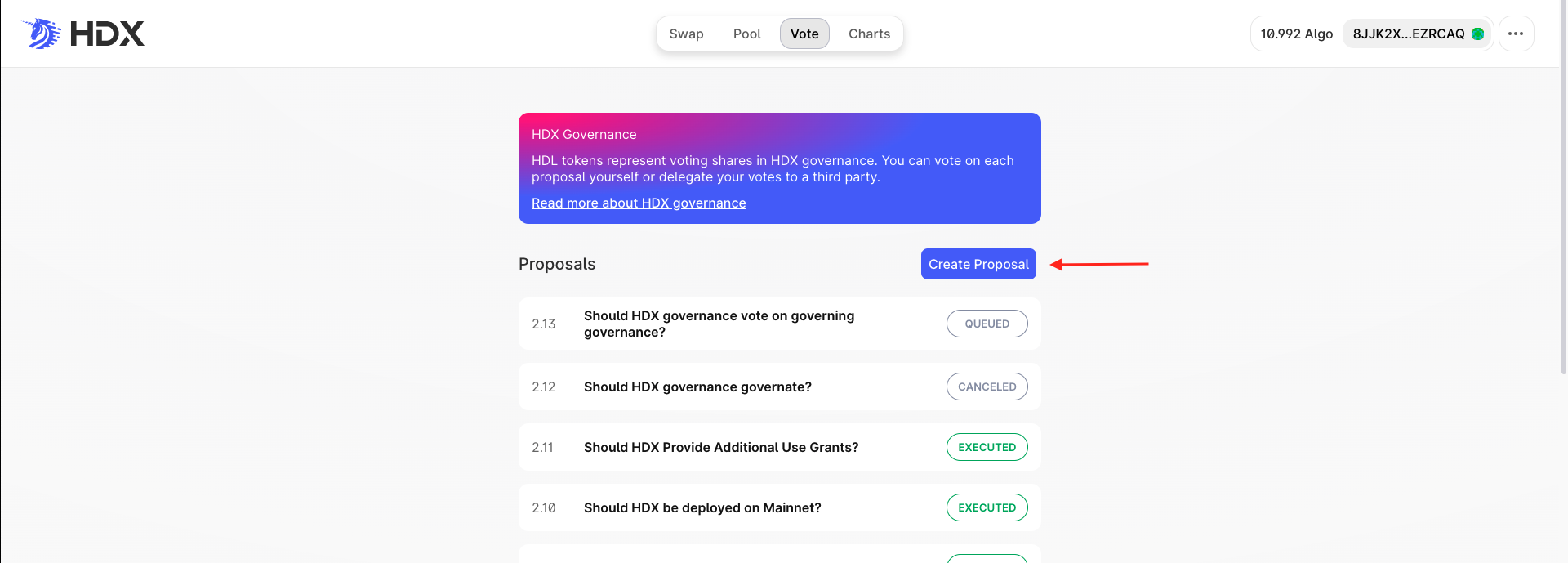This screenshot has width=1568, height=563.
Task: Click EXECUTED badge on proposal 2.11
Action: point(987,447)
